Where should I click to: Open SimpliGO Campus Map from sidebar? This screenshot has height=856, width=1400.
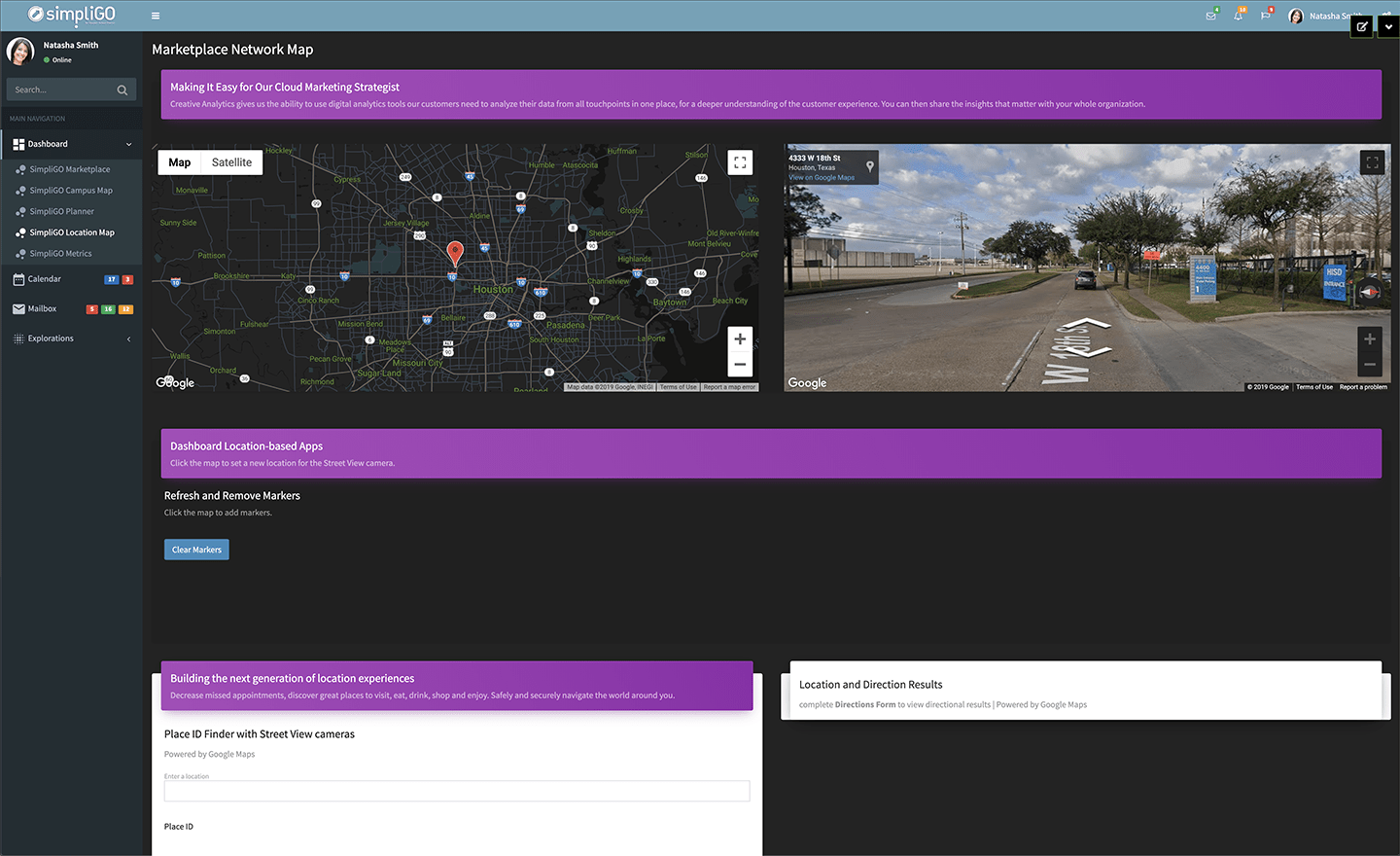pos(71,191)
